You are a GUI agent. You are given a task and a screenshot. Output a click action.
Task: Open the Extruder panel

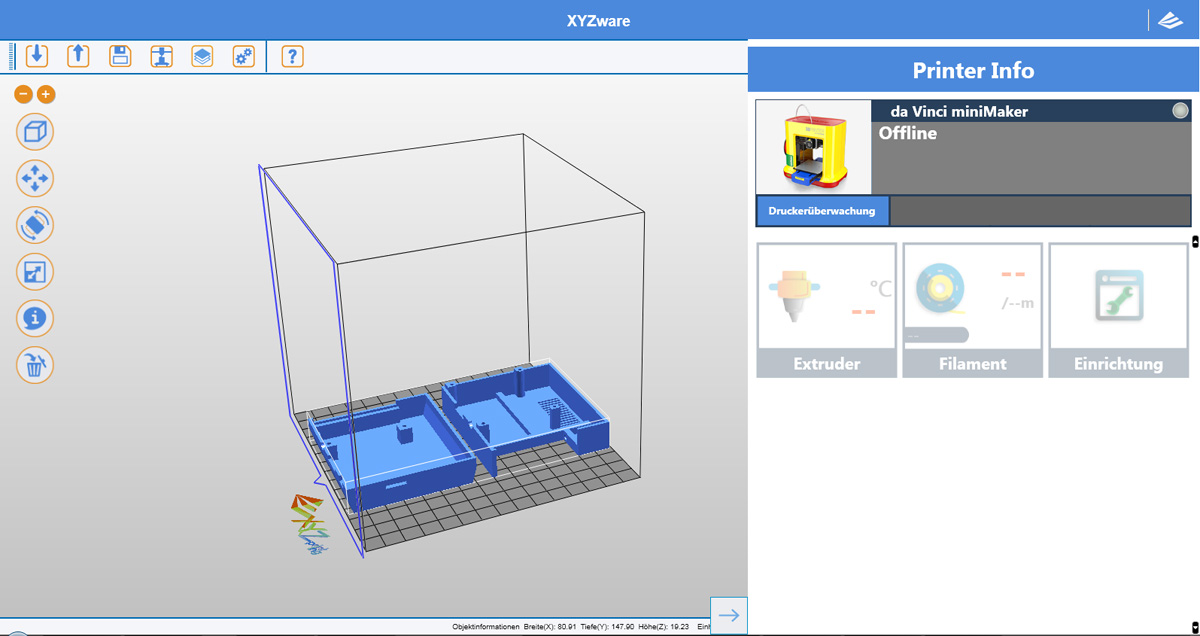827,309
